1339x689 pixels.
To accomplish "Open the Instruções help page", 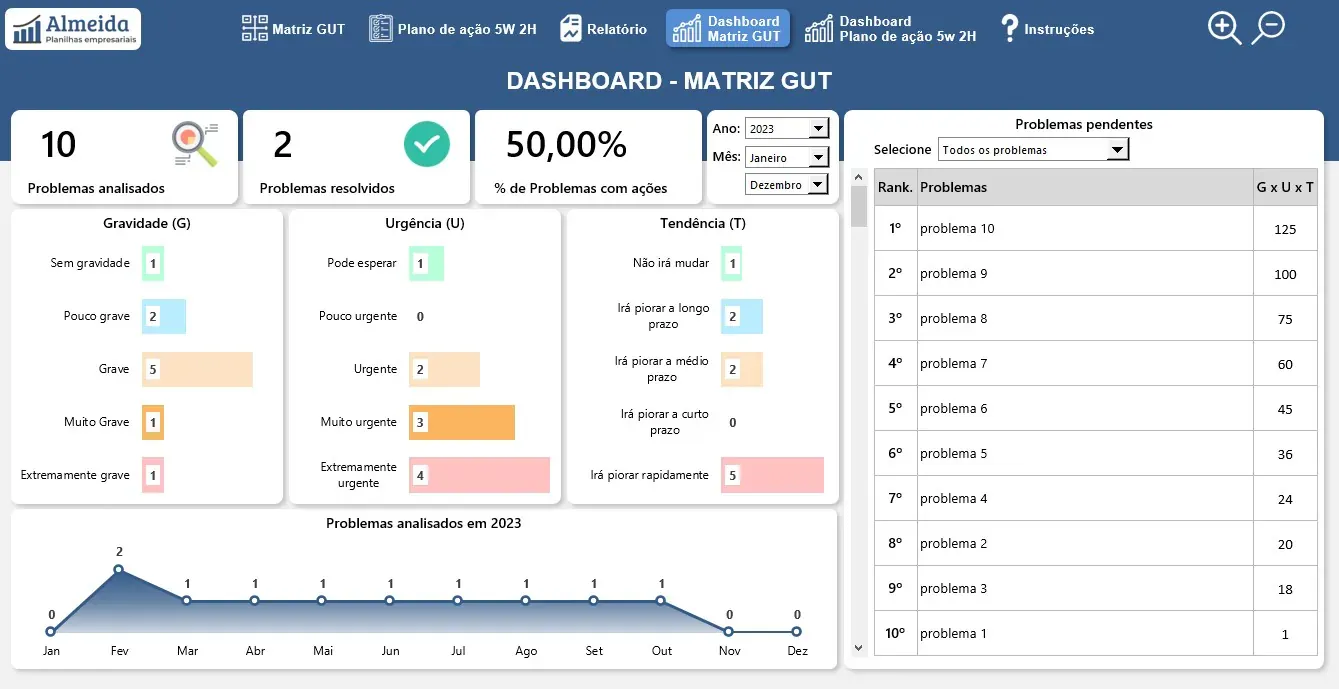I will 1047,29.
